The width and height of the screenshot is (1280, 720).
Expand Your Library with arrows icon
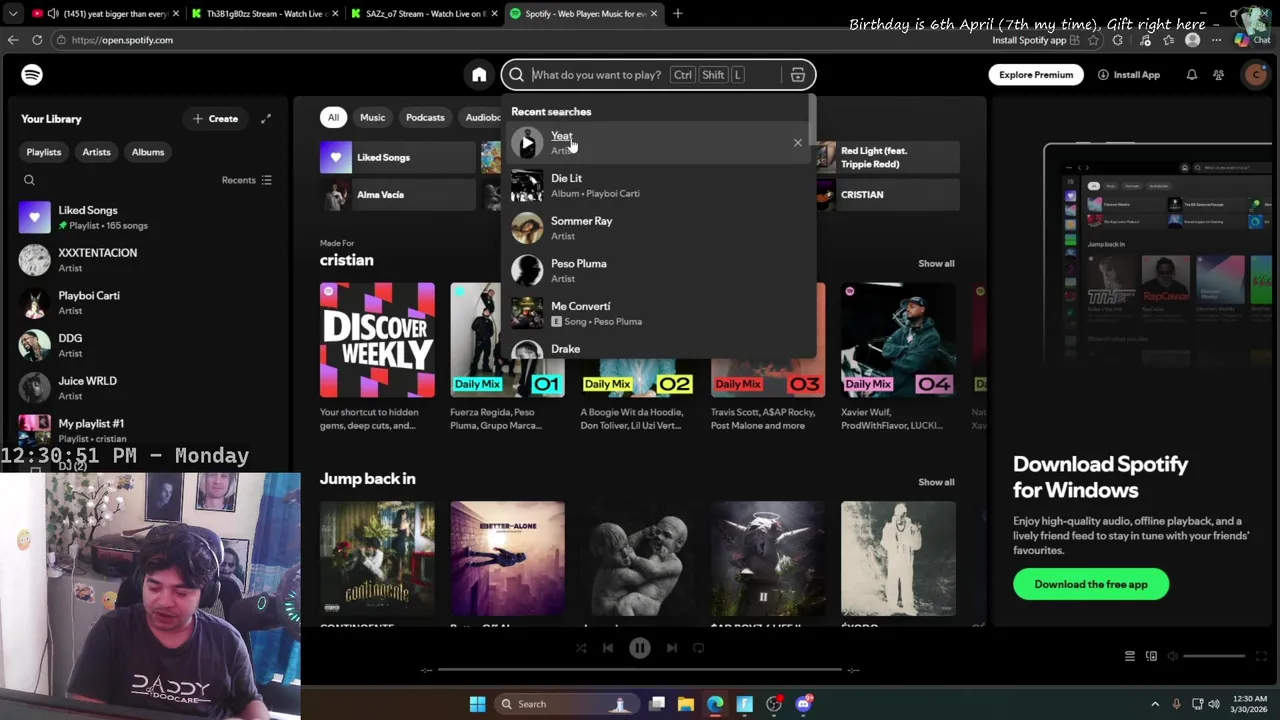266,119
